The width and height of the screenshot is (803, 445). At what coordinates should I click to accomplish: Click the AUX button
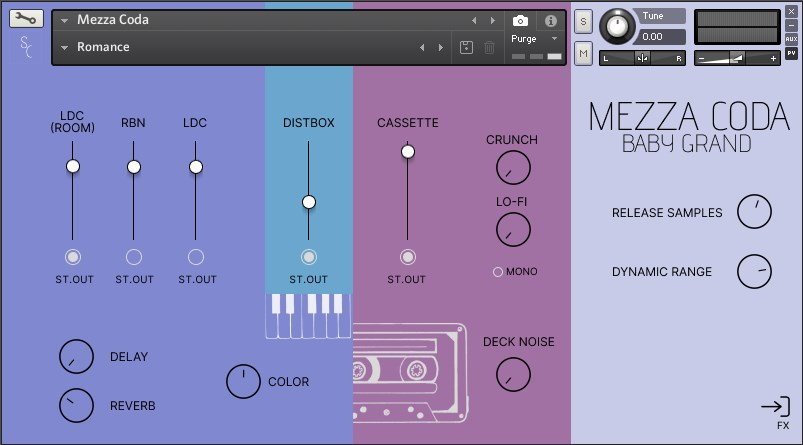(791, 39)
